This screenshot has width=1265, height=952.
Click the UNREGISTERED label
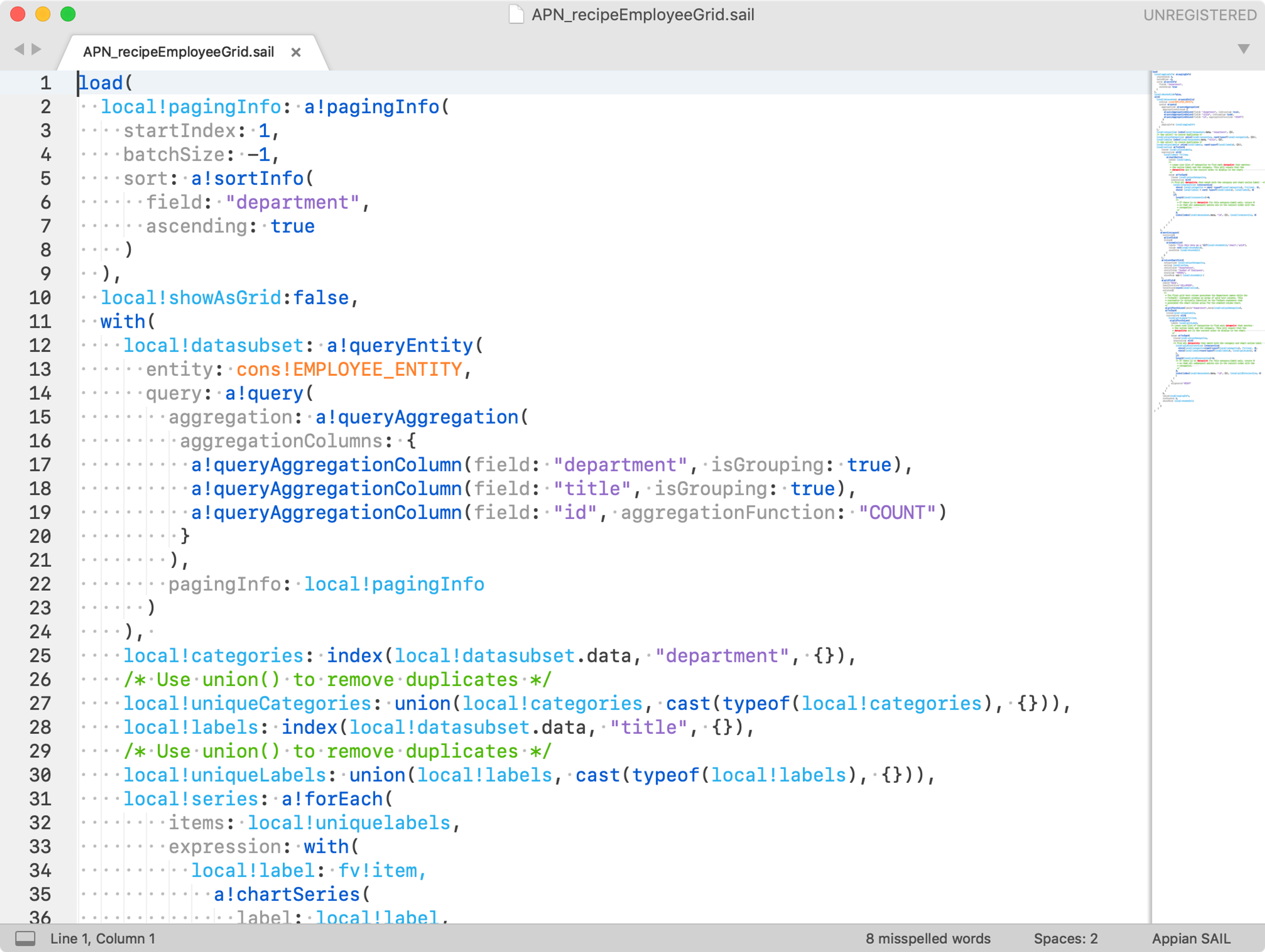(x=1200, y=15)
